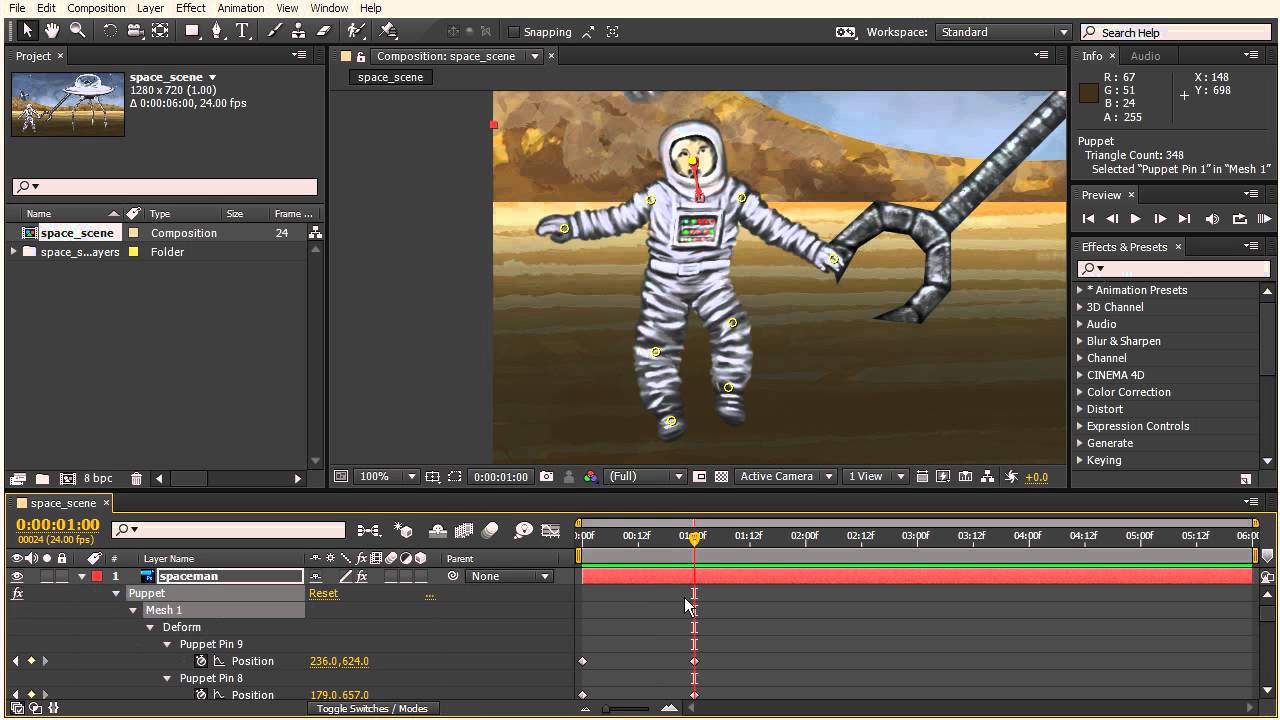Enable the Snapping checkbox
The image size is (1280, 720).
514,32
